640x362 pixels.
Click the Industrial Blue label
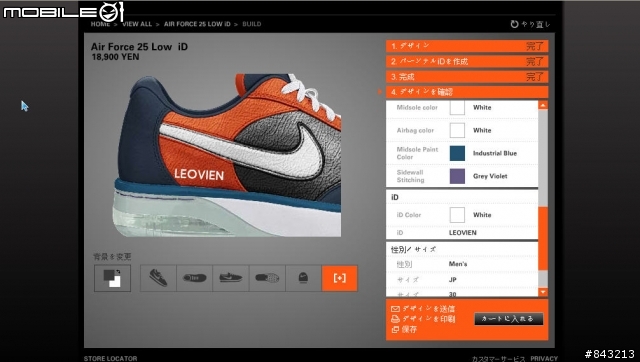click(x=495, y=153)
